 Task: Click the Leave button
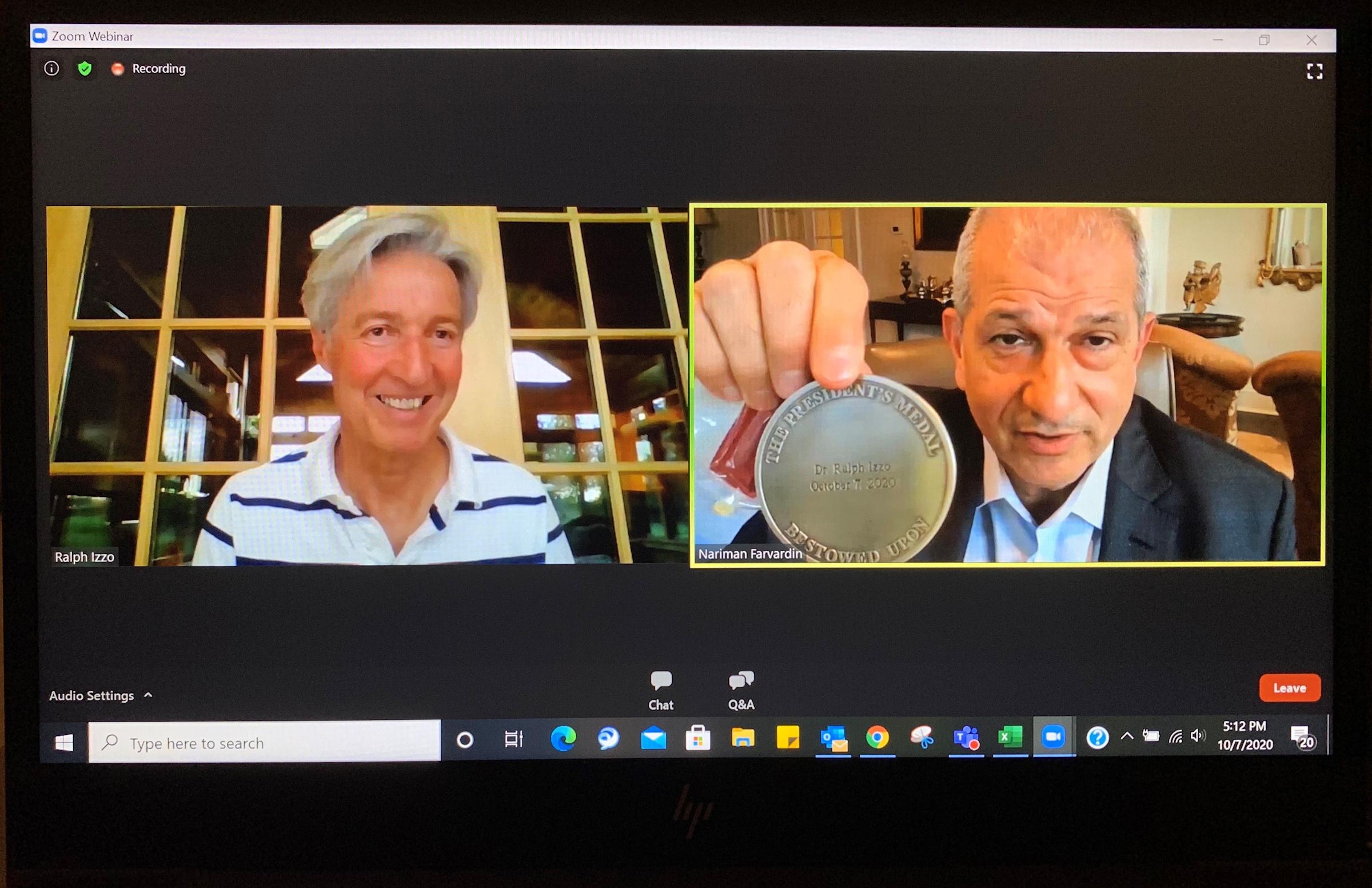click(x=1290, y=687)
